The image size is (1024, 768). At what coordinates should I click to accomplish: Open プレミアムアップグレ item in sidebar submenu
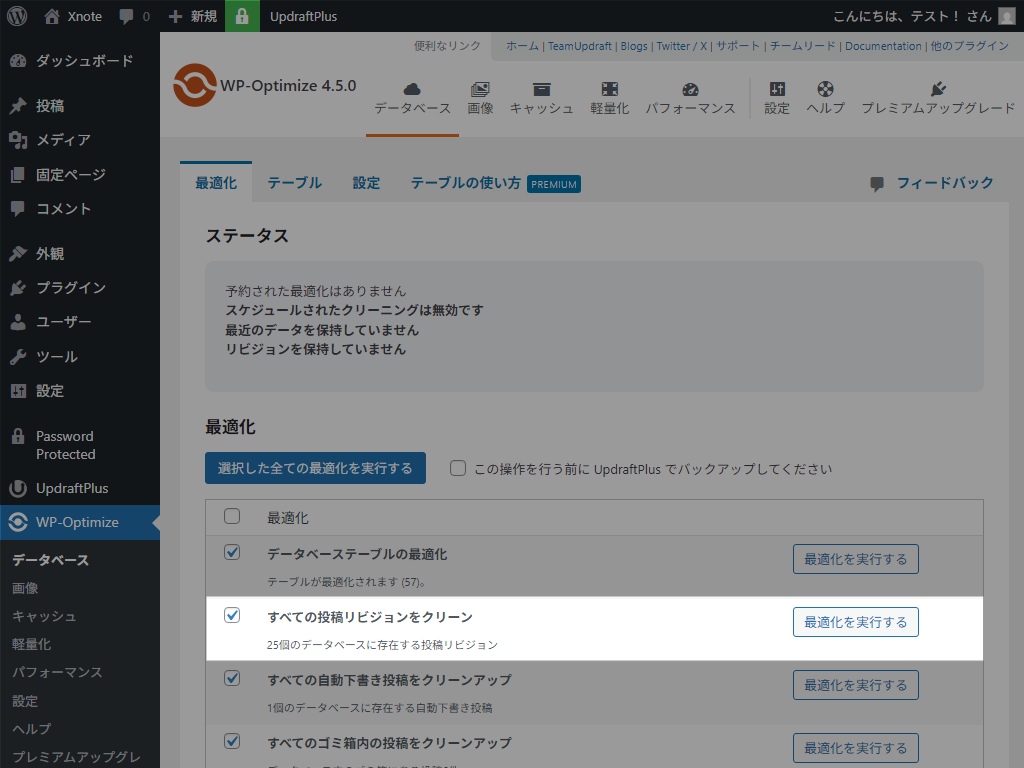click(x=76, y=756)
